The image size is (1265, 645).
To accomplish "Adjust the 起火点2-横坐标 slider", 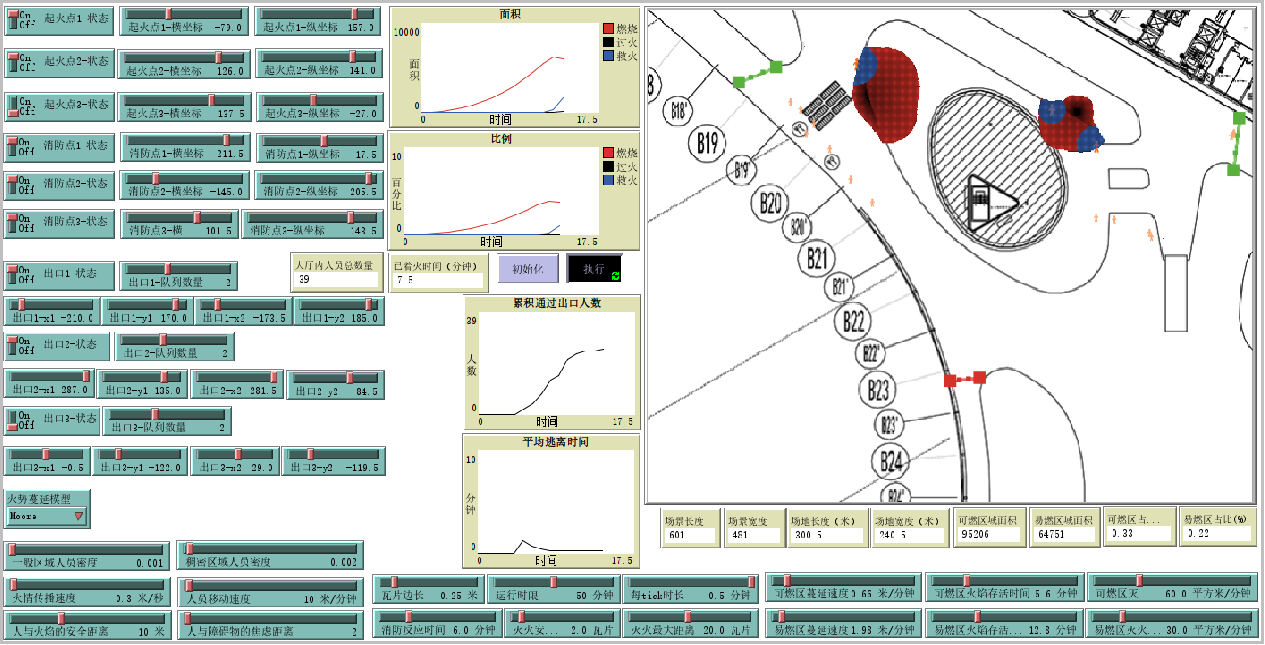I will [185, 64].
